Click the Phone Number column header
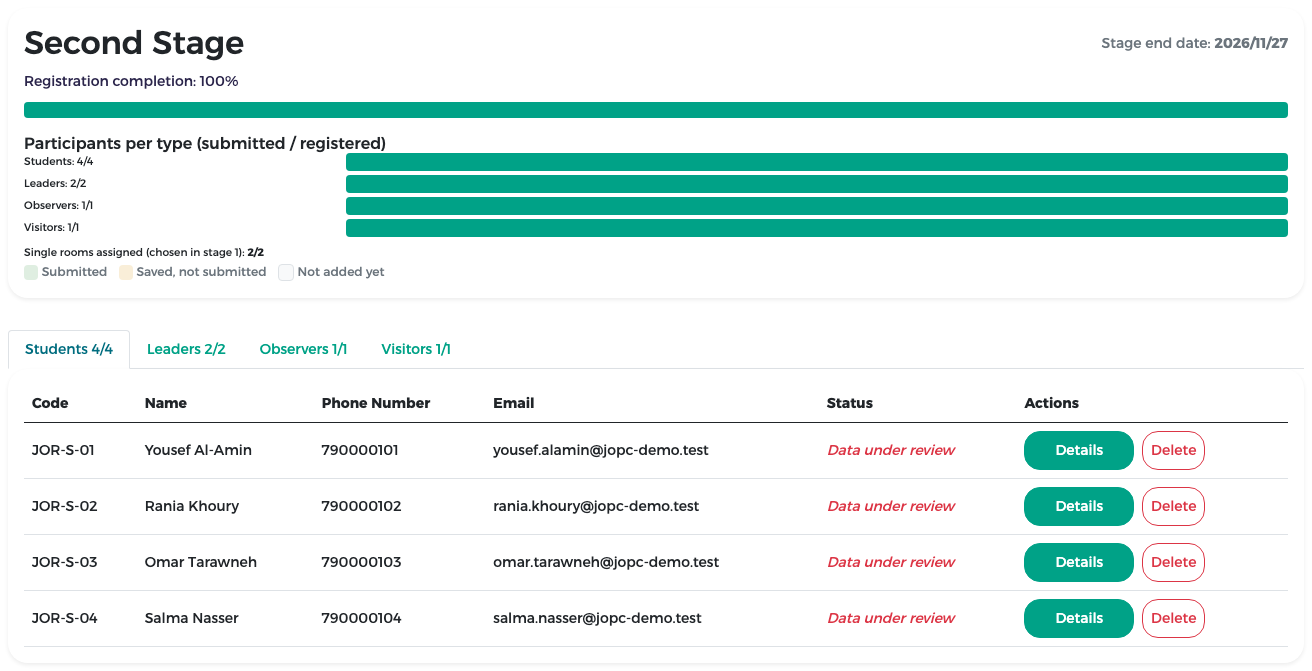This screenshot has width=1312, height=671. 376,403
